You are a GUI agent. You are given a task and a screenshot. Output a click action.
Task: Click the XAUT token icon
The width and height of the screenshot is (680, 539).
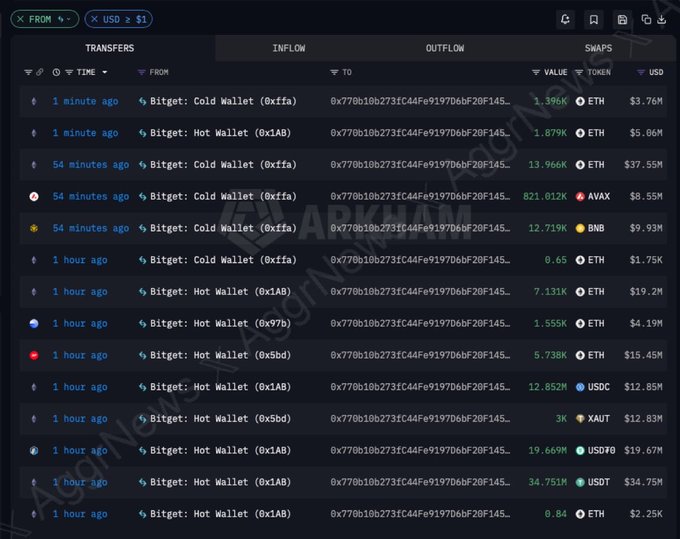580,419
